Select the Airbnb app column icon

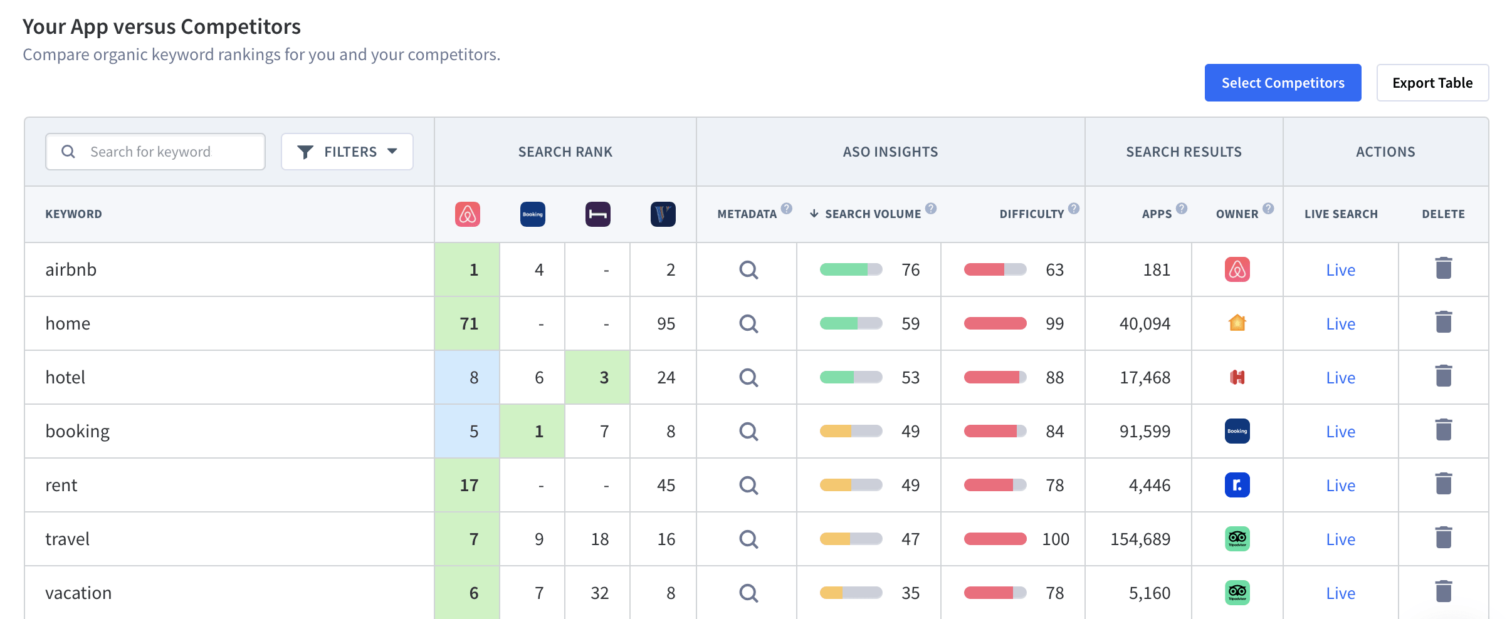pyautogui.click(x=467, y=213)
